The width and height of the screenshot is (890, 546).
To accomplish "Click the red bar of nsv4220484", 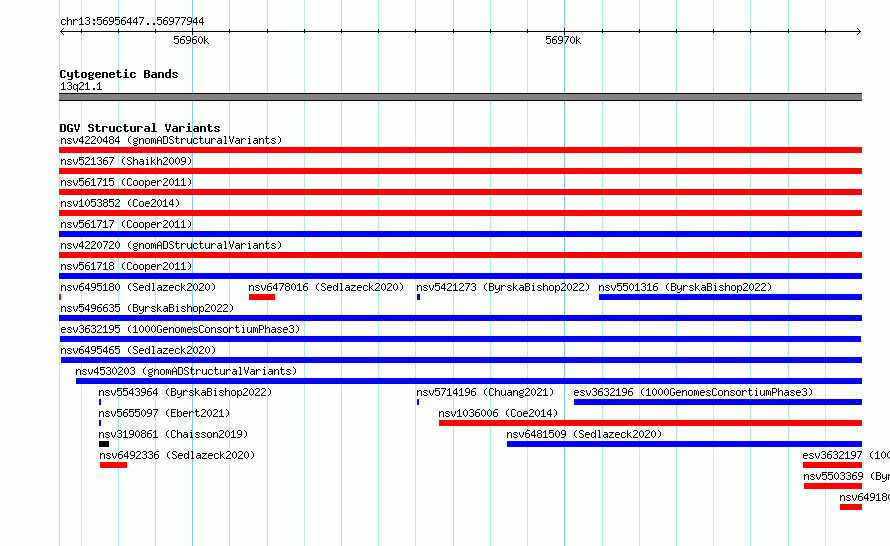I will click(x=460, y=150).
